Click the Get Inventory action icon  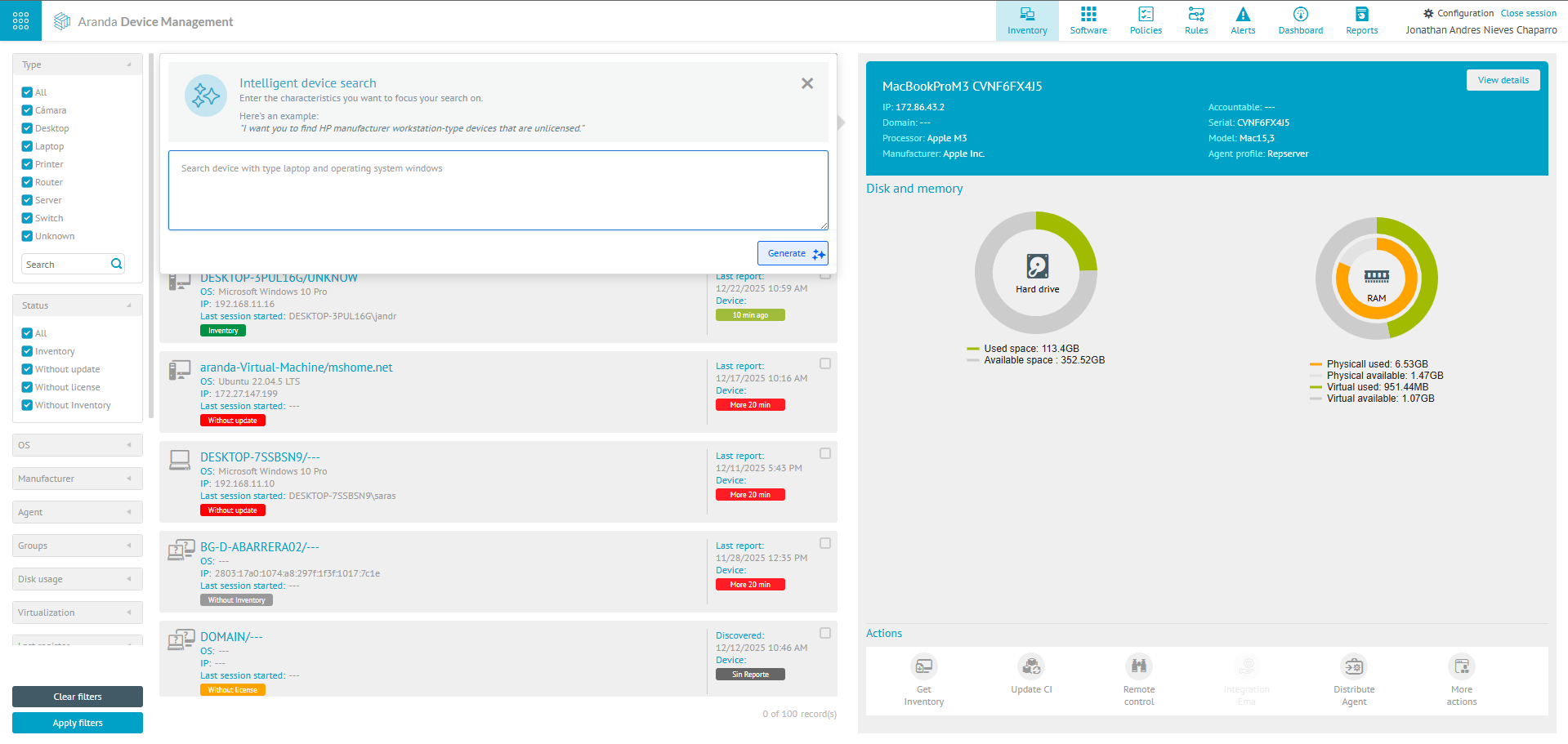[923, 666]
